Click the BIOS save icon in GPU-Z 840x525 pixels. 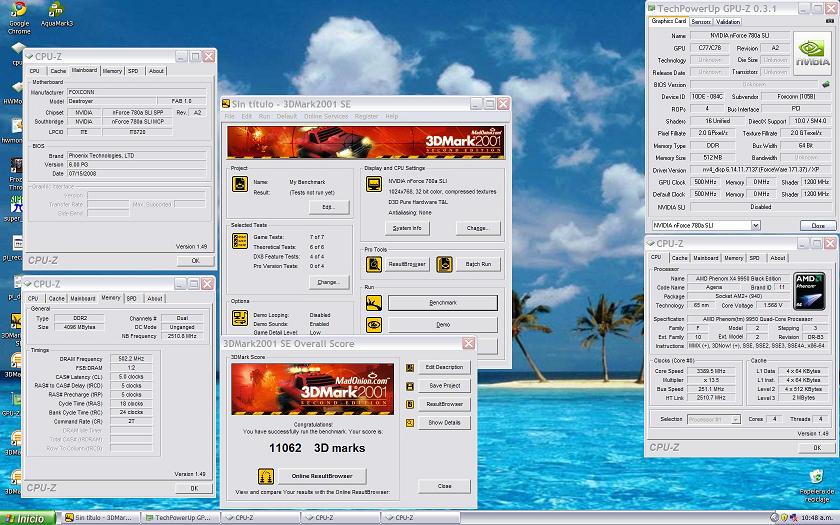826,84
